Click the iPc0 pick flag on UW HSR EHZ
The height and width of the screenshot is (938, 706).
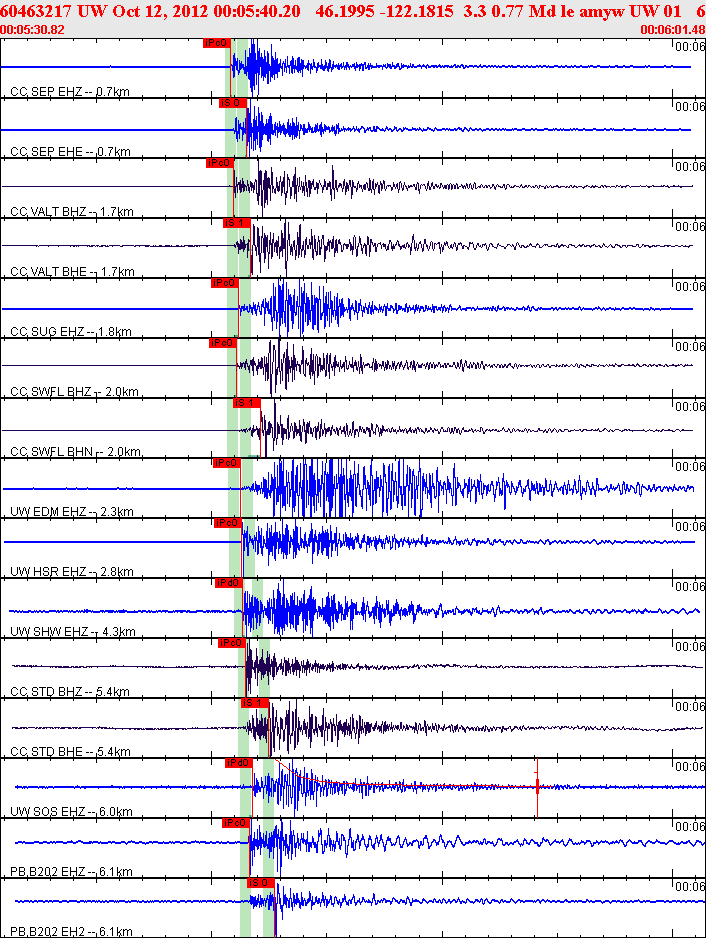point(227,523)
